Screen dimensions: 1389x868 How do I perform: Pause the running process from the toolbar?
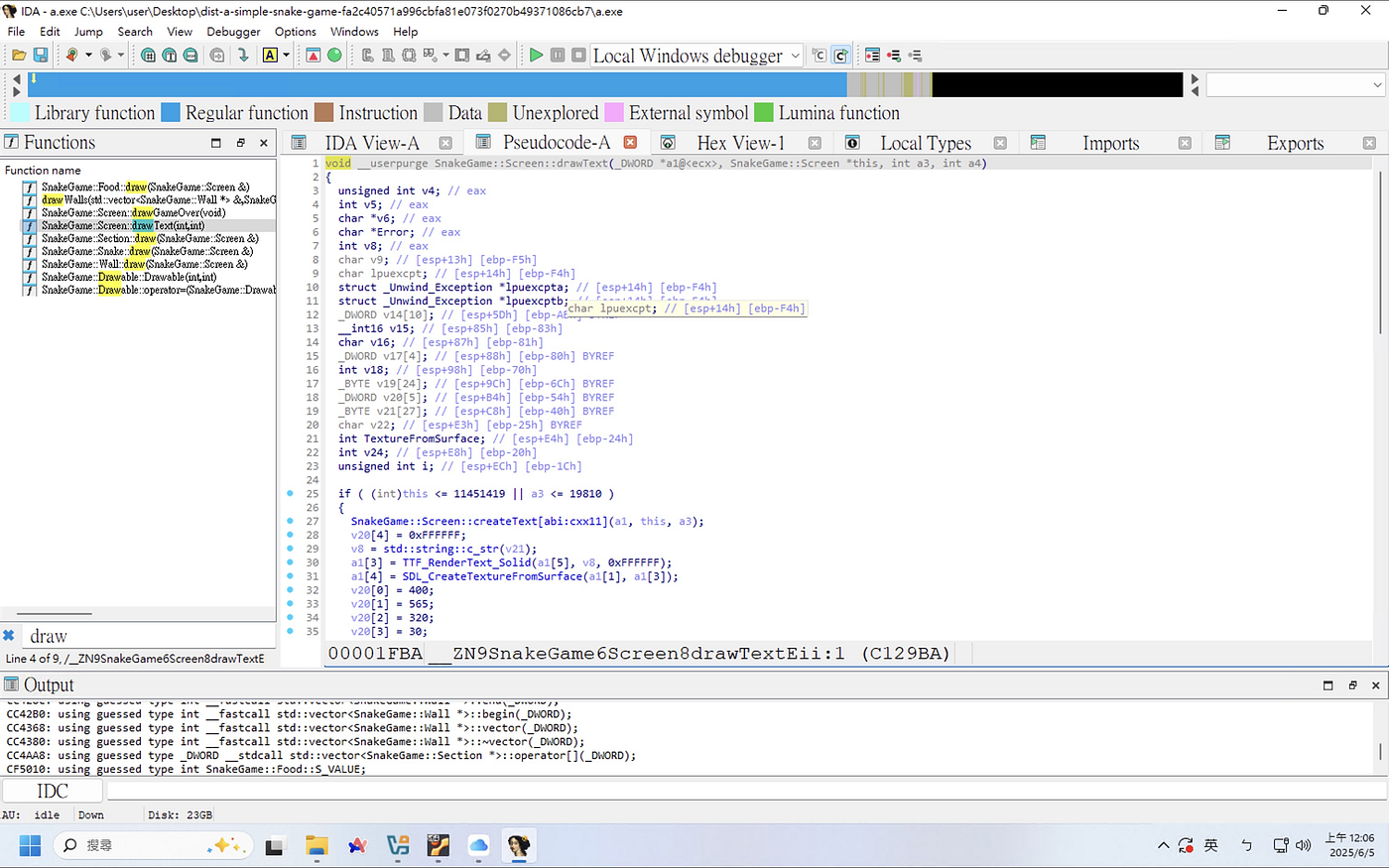coord(558,56)
